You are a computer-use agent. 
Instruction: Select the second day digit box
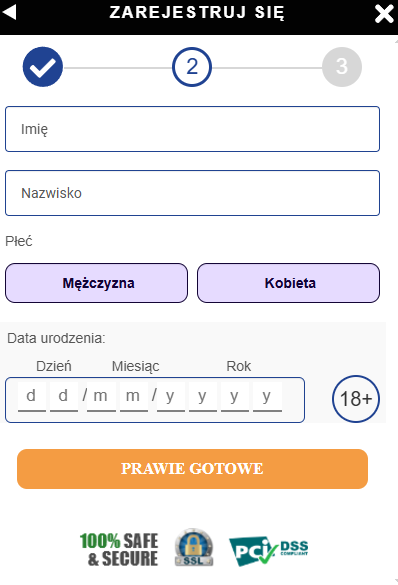[x=64, y=397]
